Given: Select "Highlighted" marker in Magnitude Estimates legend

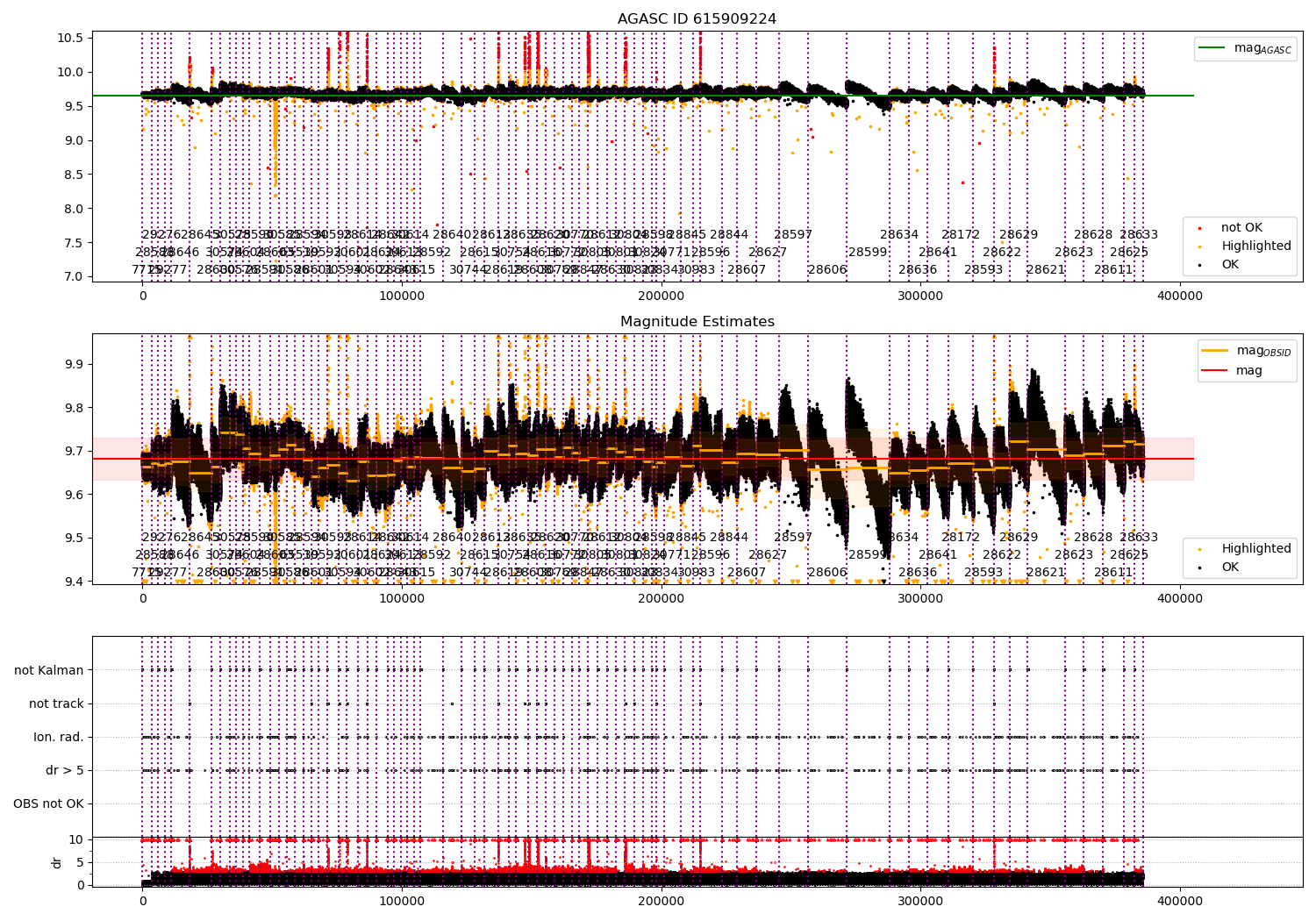Looking at the screenshot, I should pyautogui.click(x=1200, y=549).
